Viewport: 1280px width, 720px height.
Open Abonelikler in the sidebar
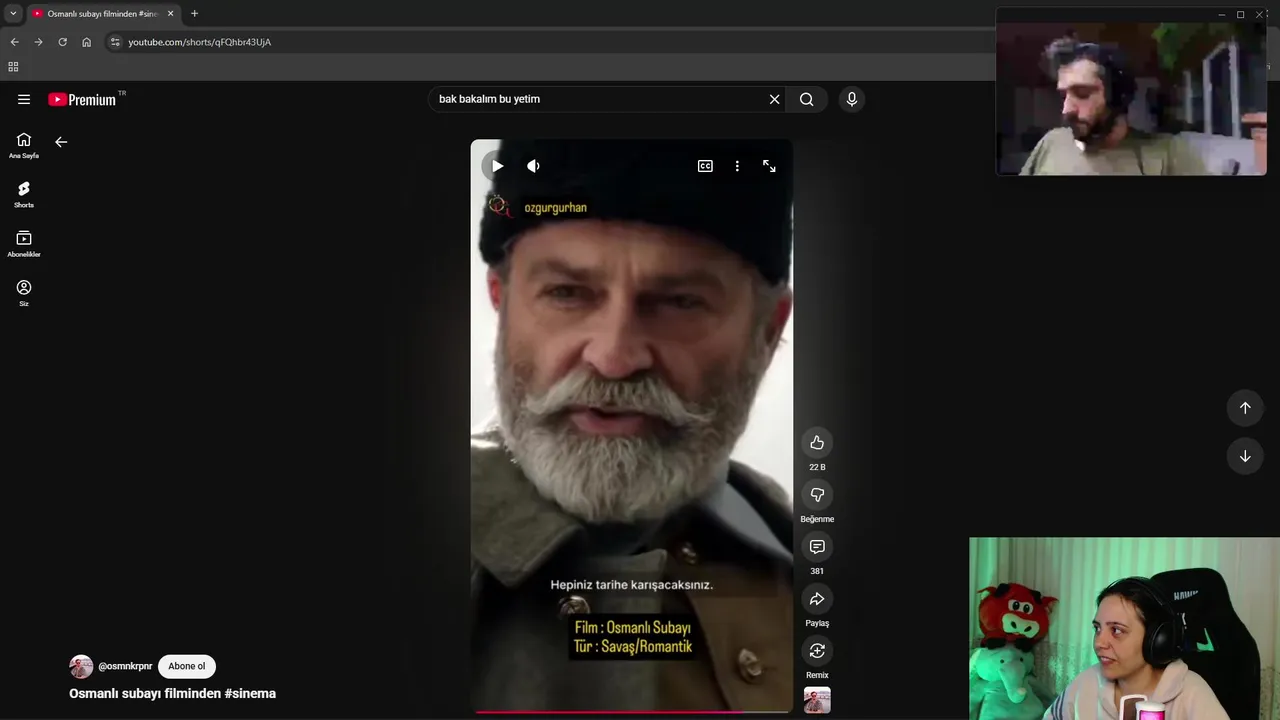[x=24, y=243]
